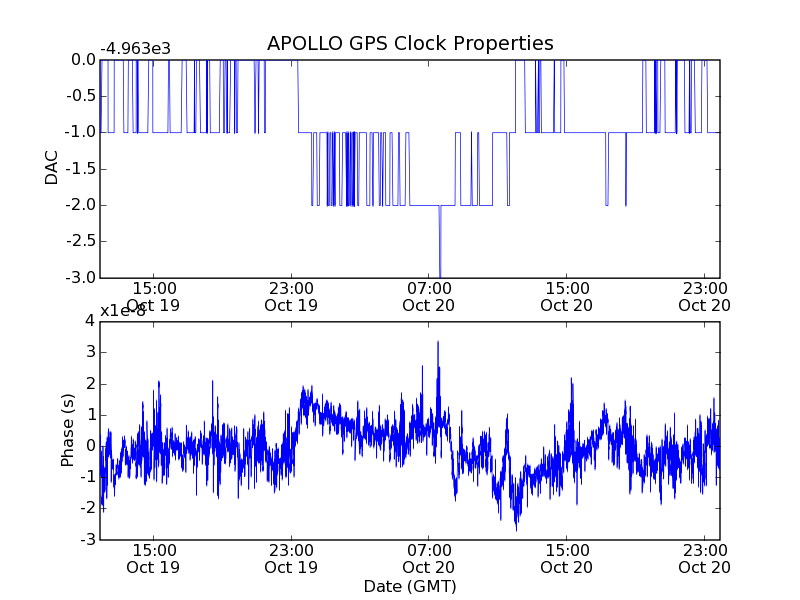Click '15:00 Oct 19' under the Phase plot
Viewport: 800px width, 600px height.
[x=153, y=559]
